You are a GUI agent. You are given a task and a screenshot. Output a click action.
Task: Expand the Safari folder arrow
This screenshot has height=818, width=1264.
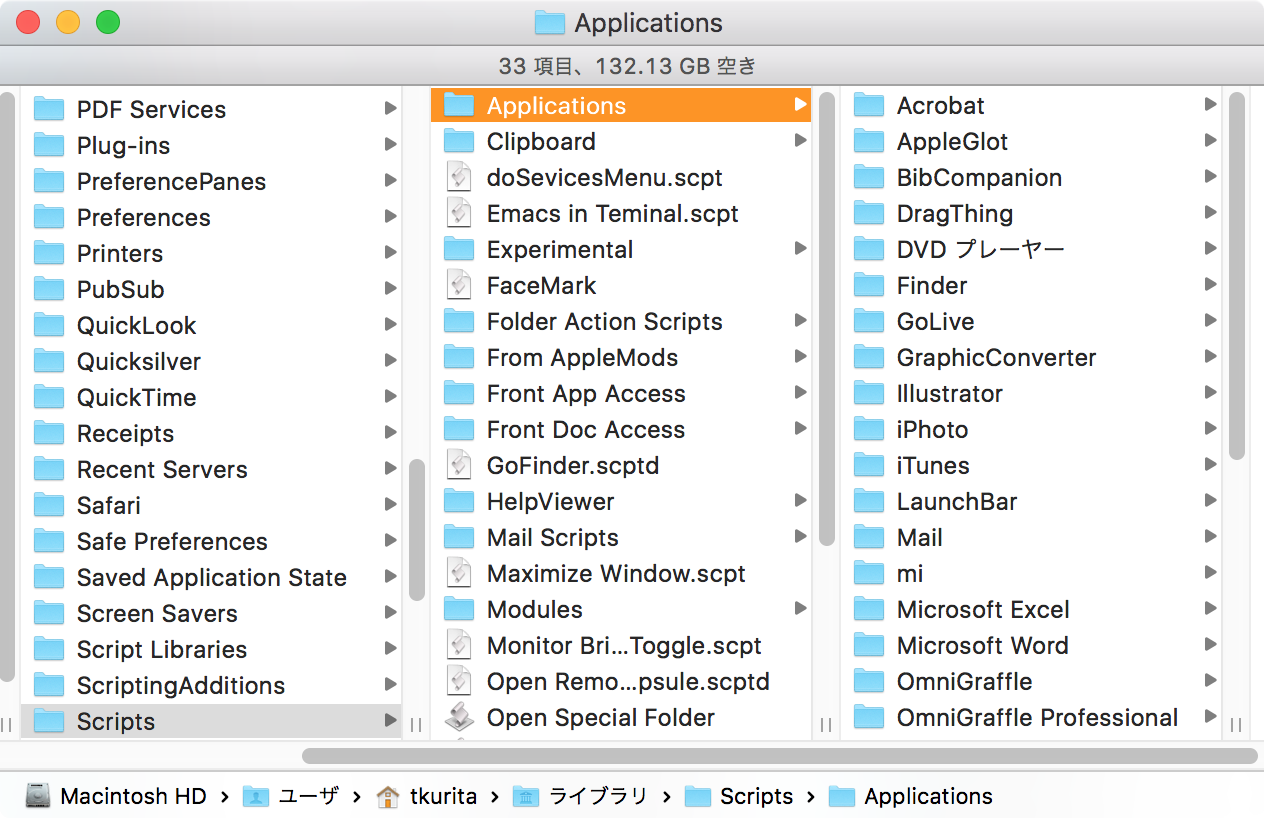point(390,505)
